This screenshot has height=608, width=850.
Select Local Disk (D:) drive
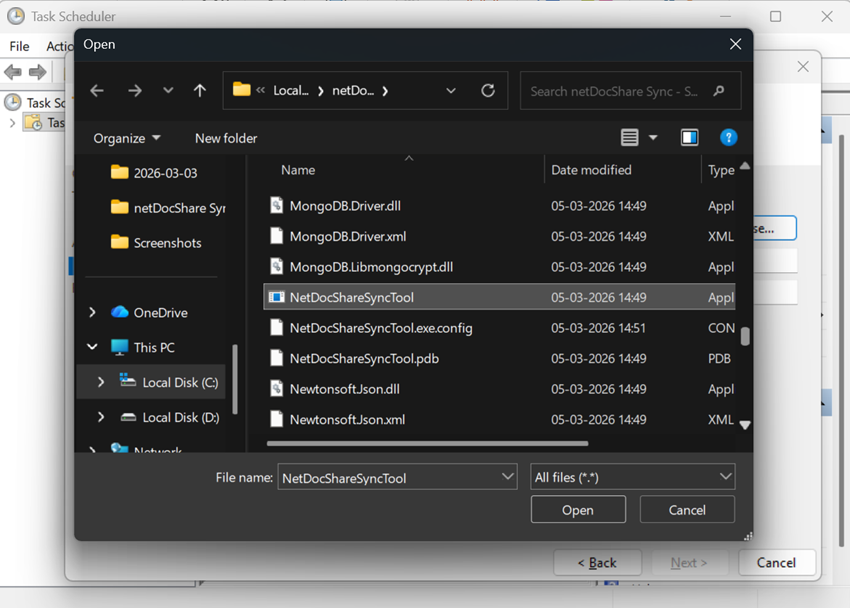coord(170,417)
